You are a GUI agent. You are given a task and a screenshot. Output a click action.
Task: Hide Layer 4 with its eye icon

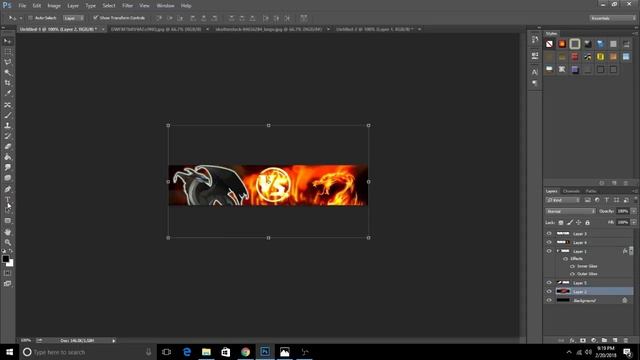pyautogui.click(x=549, y=242)
